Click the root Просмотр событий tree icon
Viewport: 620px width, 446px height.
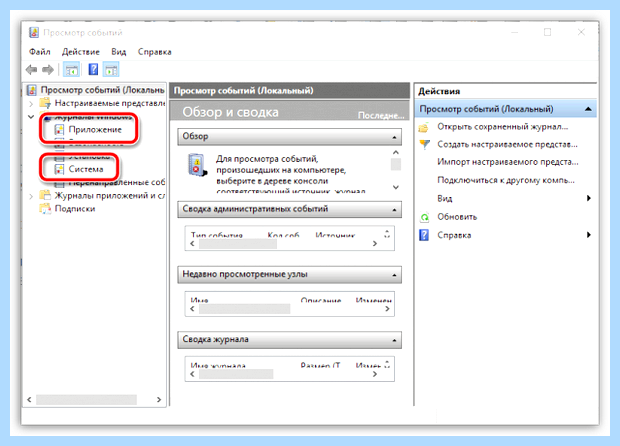pyautogui.click(x=32, y=90)
